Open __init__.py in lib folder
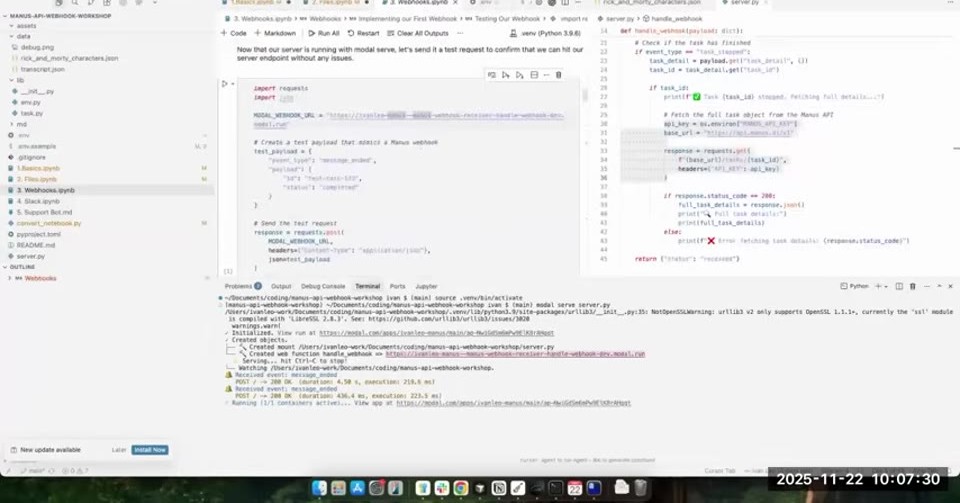 (37, 91)
